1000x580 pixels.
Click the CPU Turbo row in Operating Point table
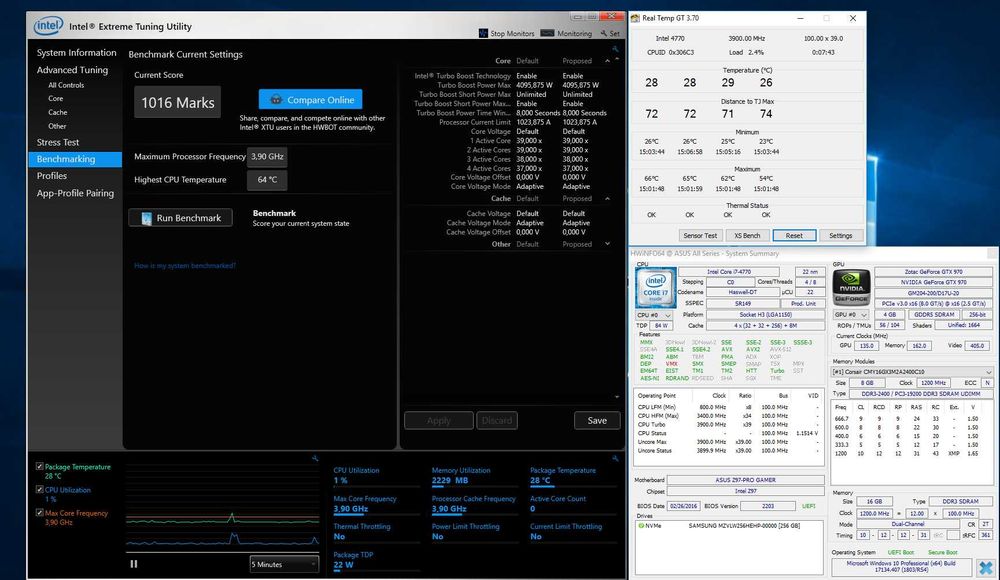pos(728,424)
